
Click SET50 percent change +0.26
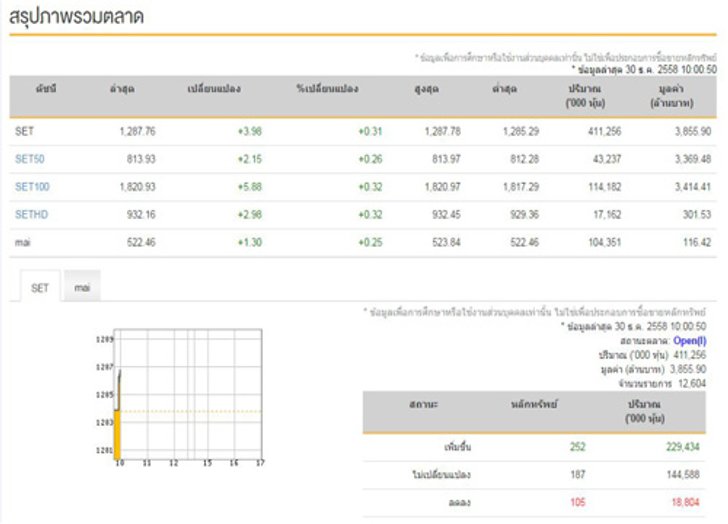(370, 159)
